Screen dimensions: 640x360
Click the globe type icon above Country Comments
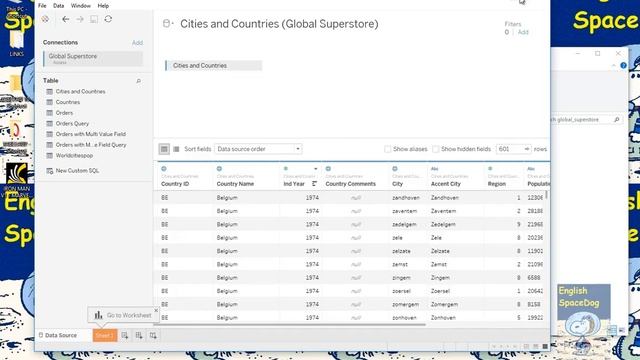pos(328,169)
